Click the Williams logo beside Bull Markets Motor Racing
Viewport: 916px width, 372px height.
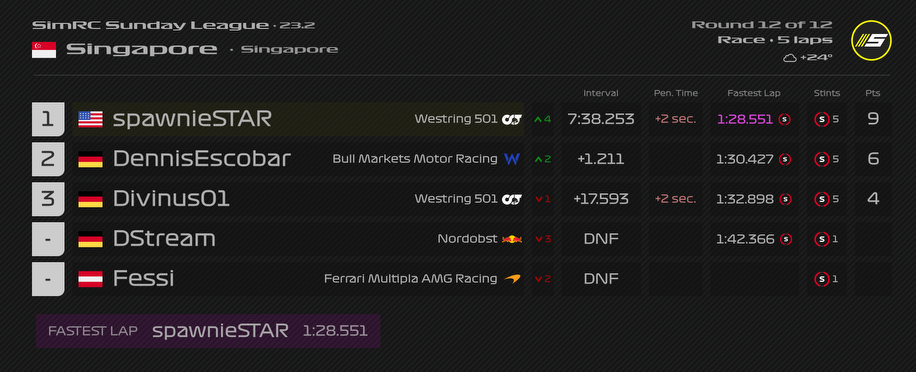(x=512, y=159)
